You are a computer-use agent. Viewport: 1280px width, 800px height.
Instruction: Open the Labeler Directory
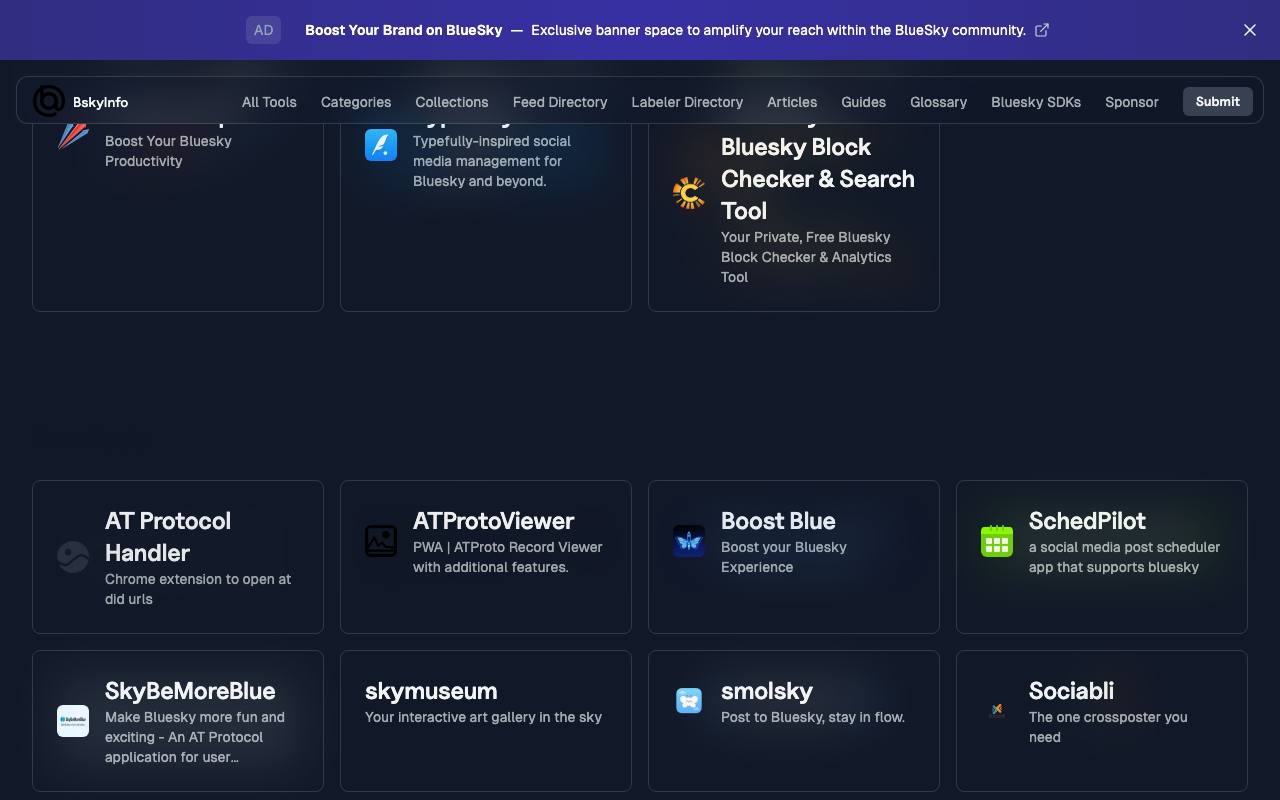point(687,102)
